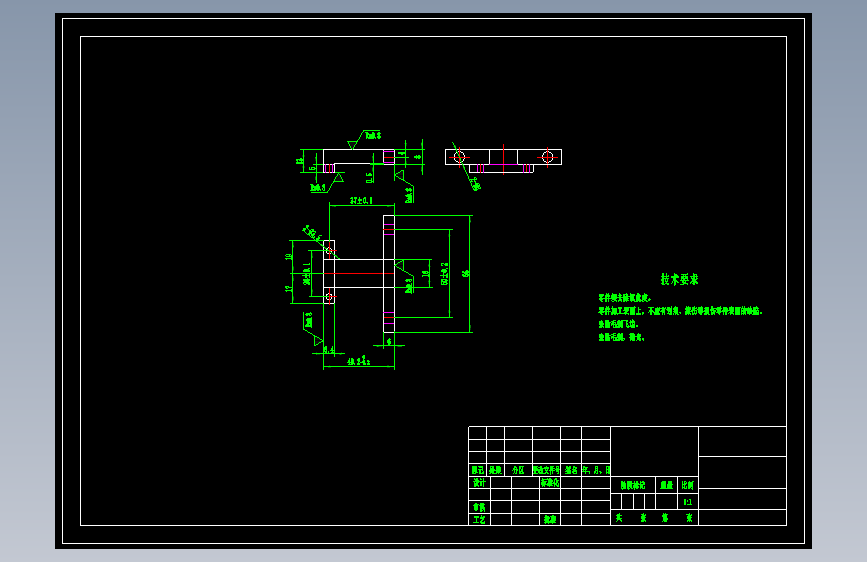Select the 标准化 cell text
The width and height of the screenshot is (867, 562).
click(x=550, y=482)
